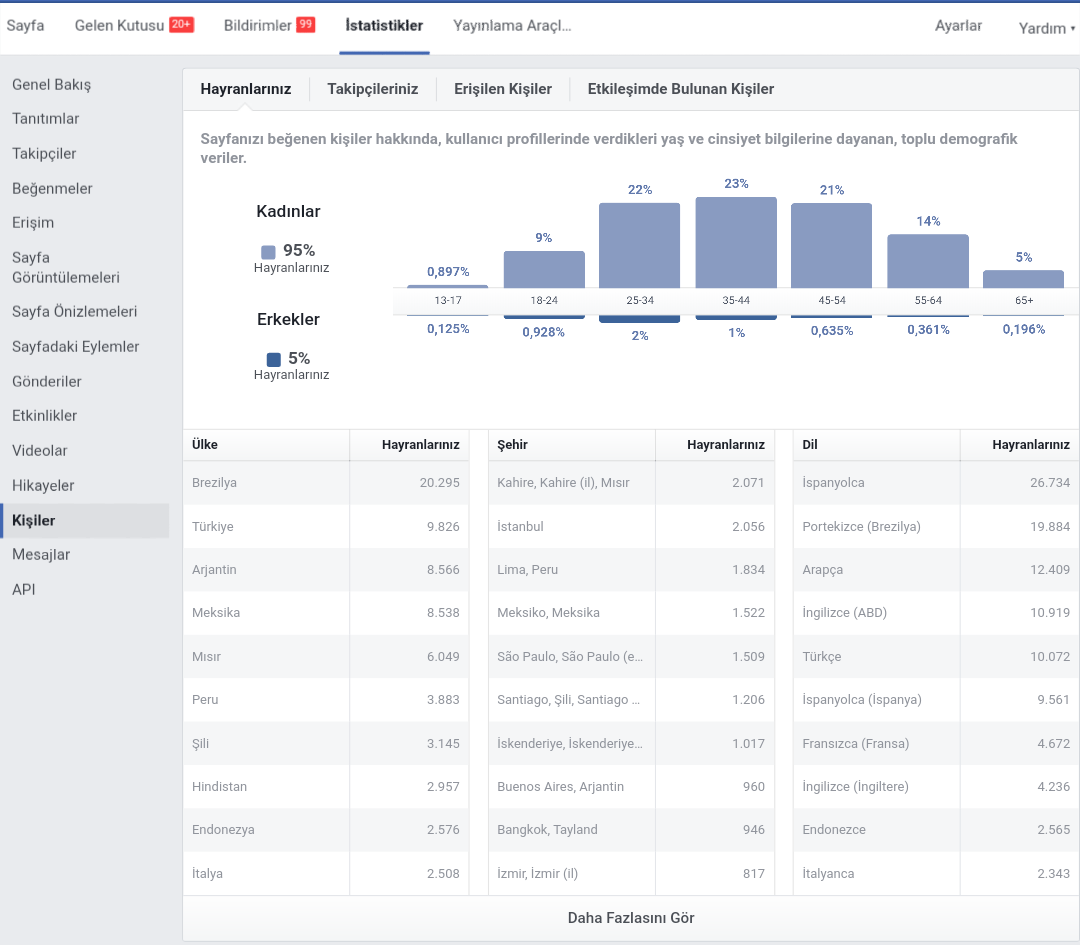
Task: Go to Sayfa Görüntülemeleri in the sidebar
Action: coord(66,267)
